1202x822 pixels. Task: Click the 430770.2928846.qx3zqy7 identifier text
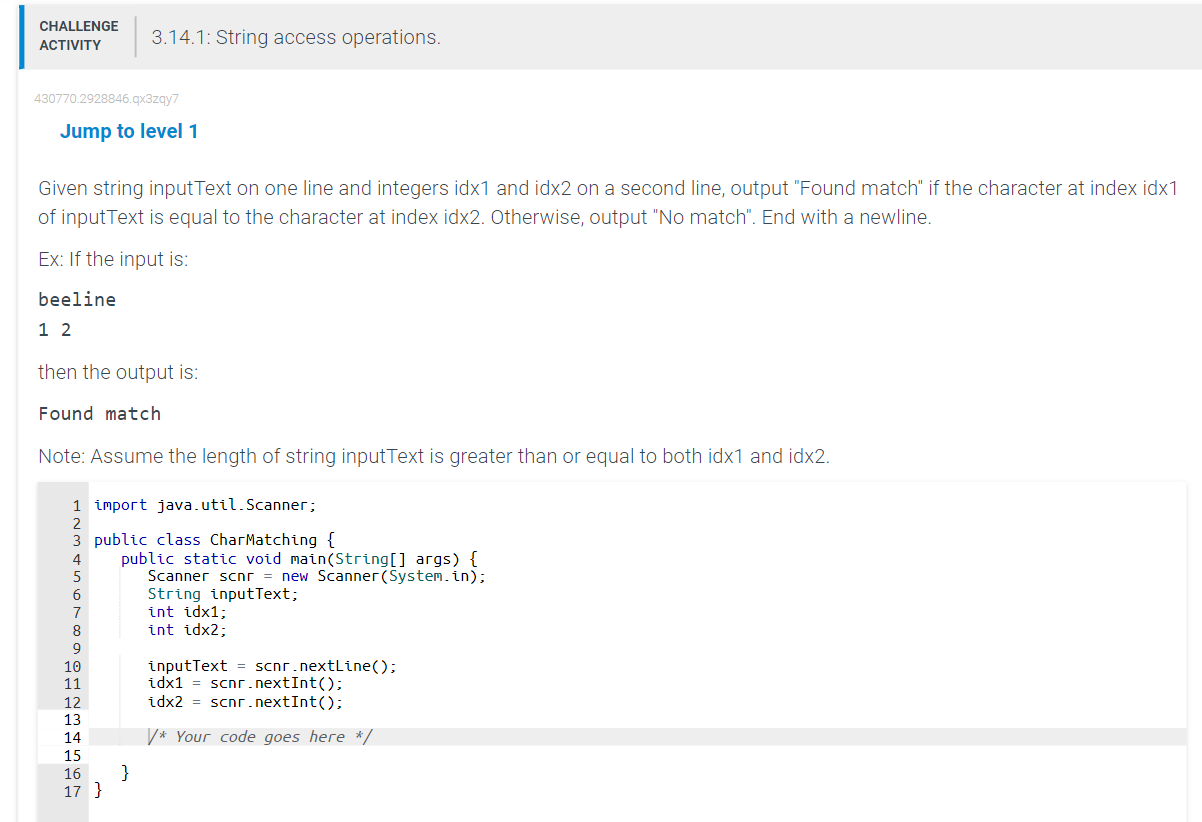pyautogui.click(x=106, y=98)
